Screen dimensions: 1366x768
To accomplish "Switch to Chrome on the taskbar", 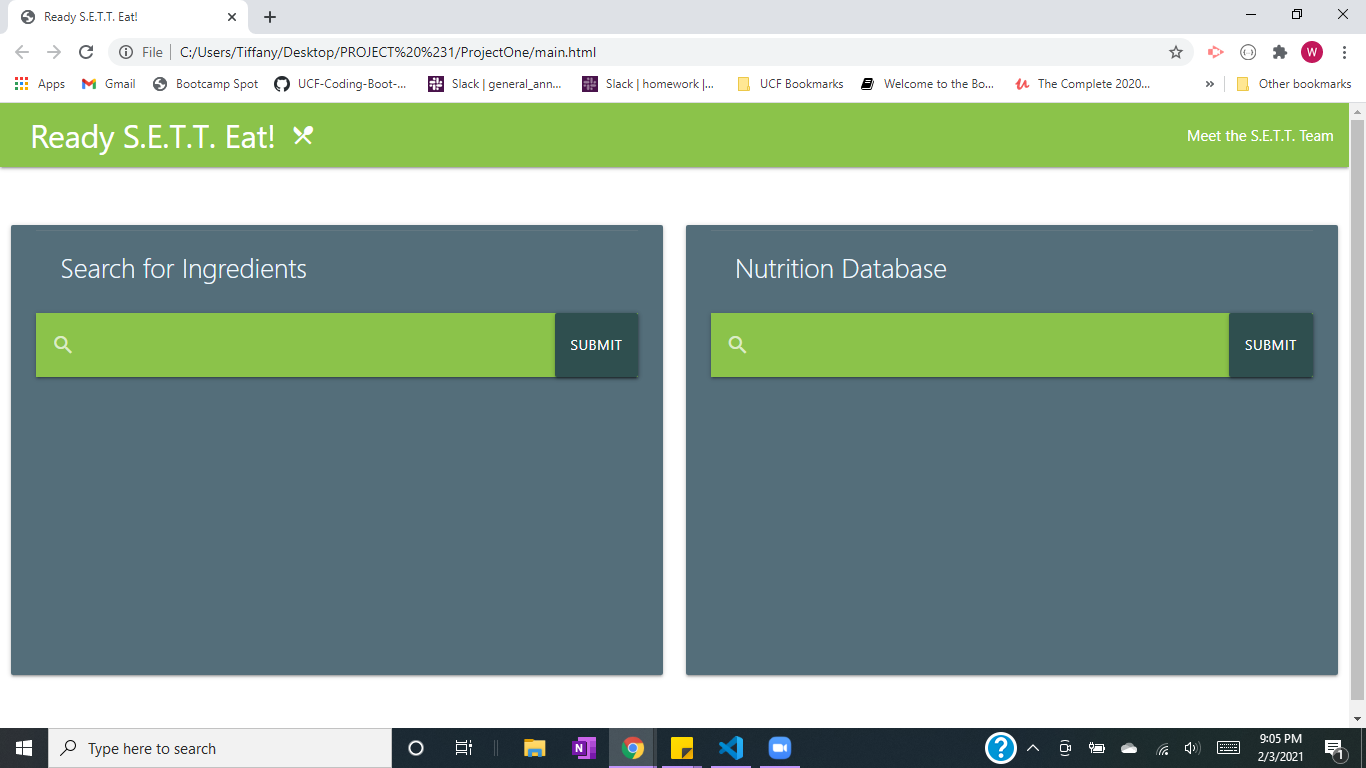I will (632, 748).
